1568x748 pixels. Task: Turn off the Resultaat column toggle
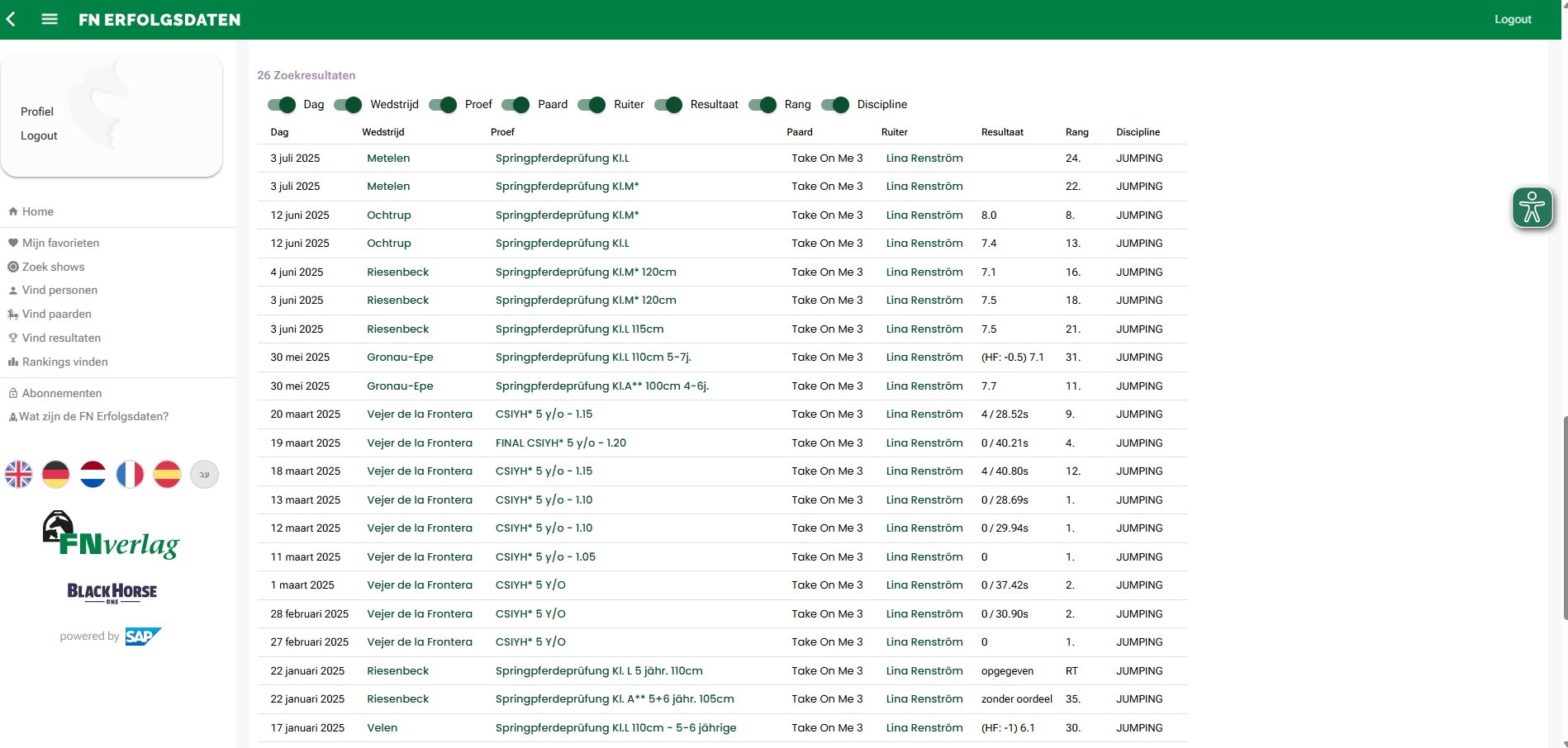click(668, 105)
